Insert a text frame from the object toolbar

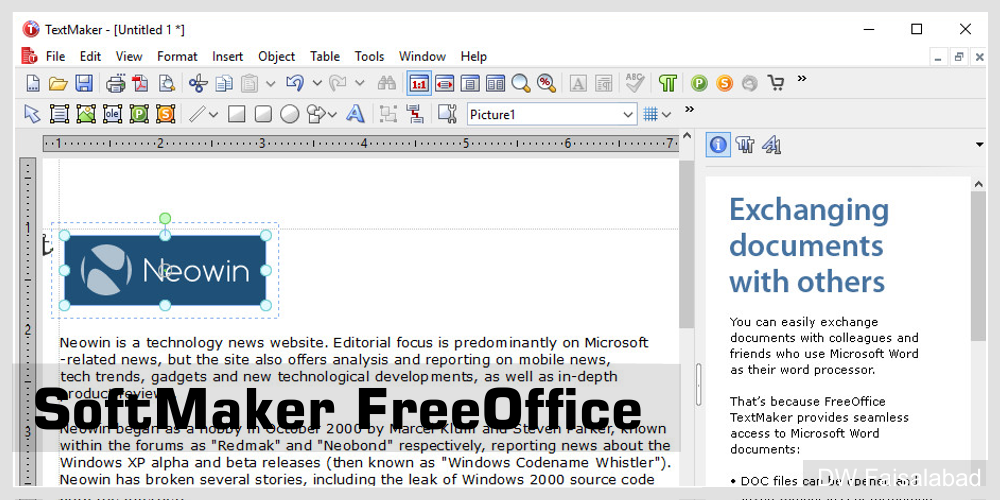[59, 114]
